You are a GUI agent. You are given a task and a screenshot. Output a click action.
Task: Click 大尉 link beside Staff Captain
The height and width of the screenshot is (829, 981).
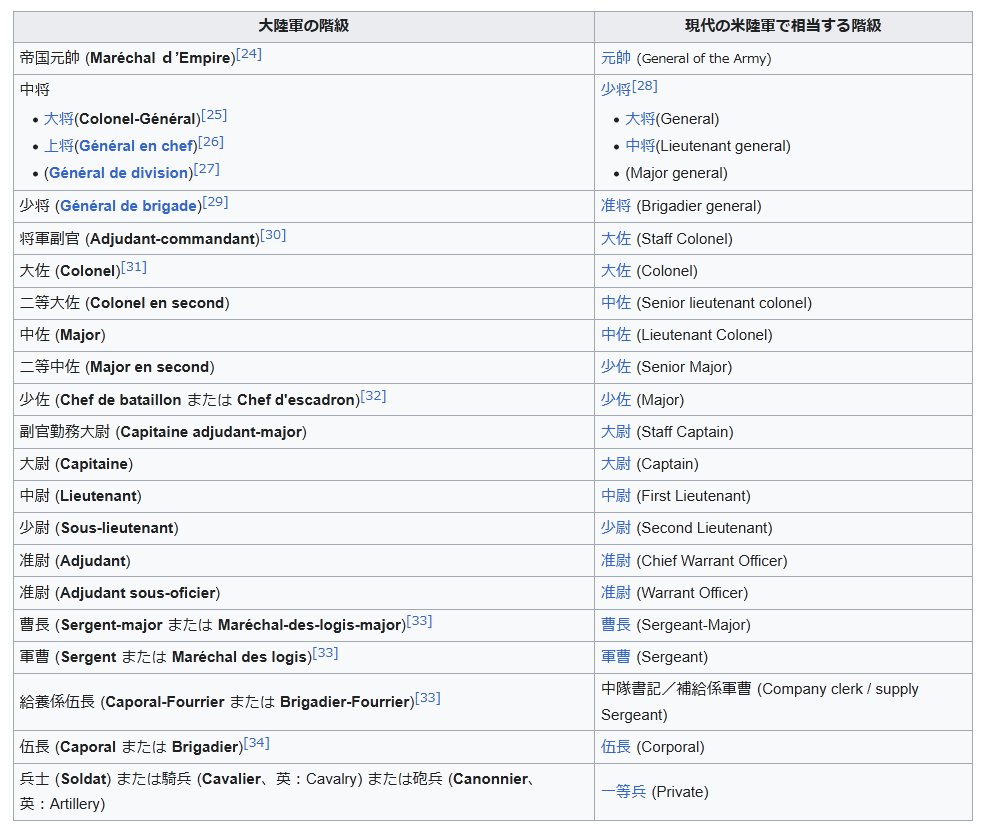click(x=615, y=432)
